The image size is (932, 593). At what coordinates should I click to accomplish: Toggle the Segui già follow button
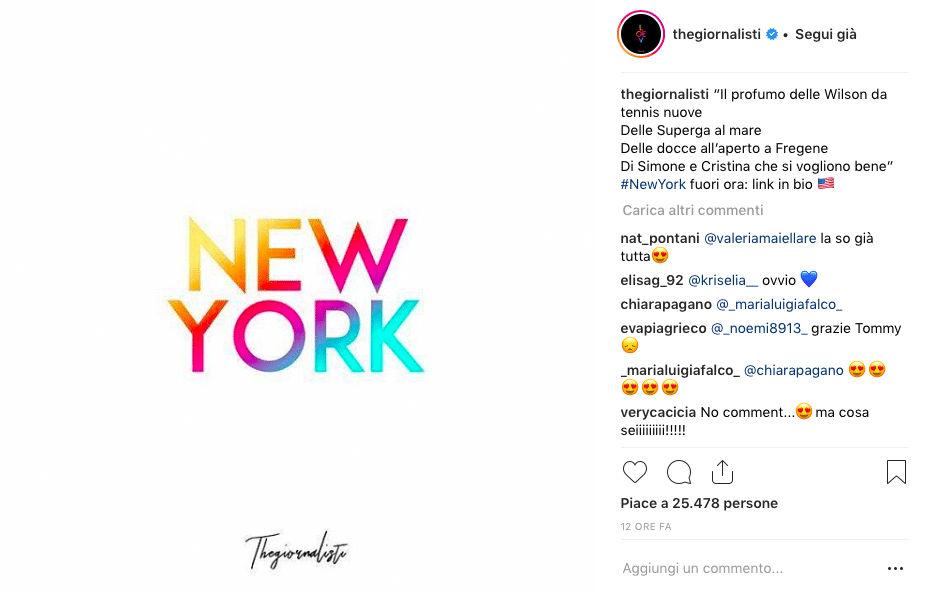(826, 34)
